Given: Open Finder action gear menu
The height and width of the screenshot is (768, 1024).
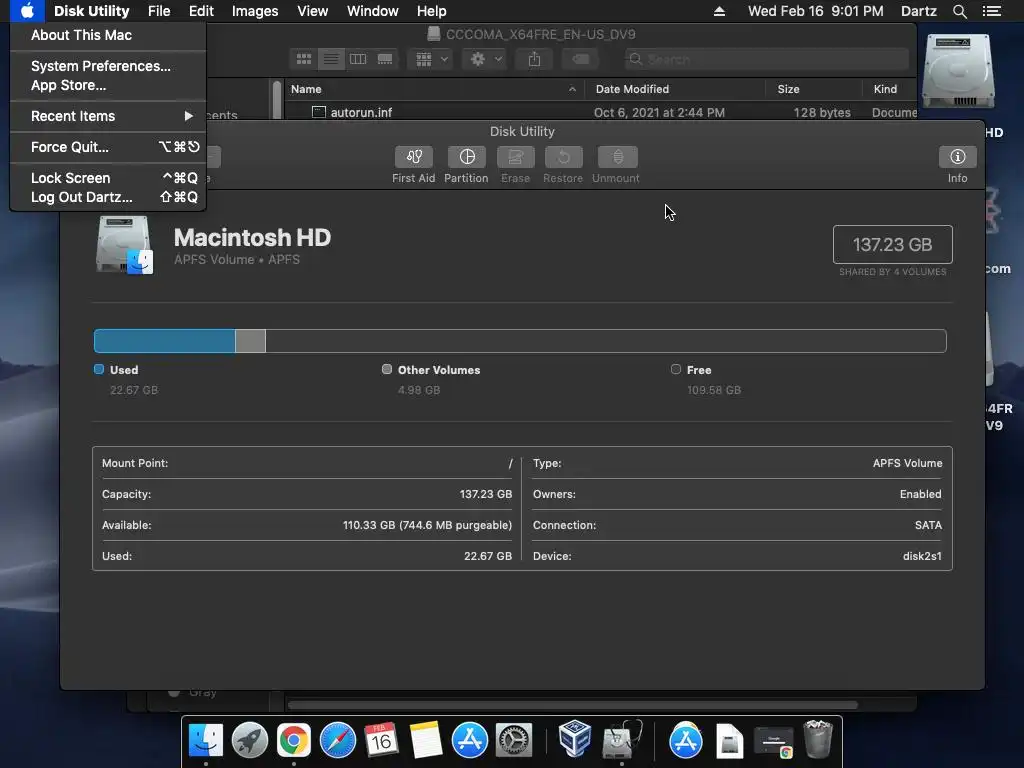Looking at the screenshot, I should point(485,59).
